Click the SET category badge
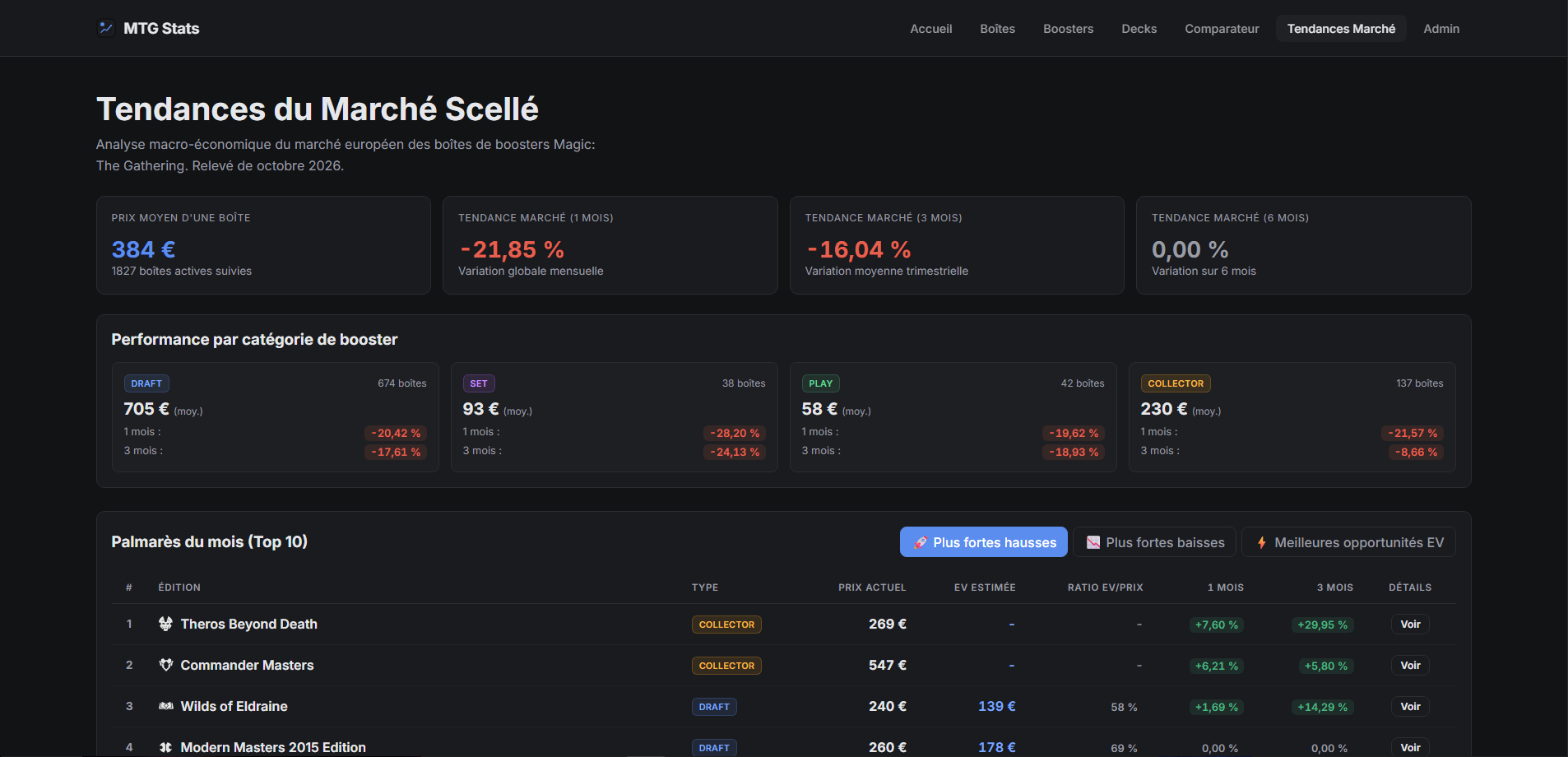The width and height of the screenshot is (1568, 757). click(479, 383)
